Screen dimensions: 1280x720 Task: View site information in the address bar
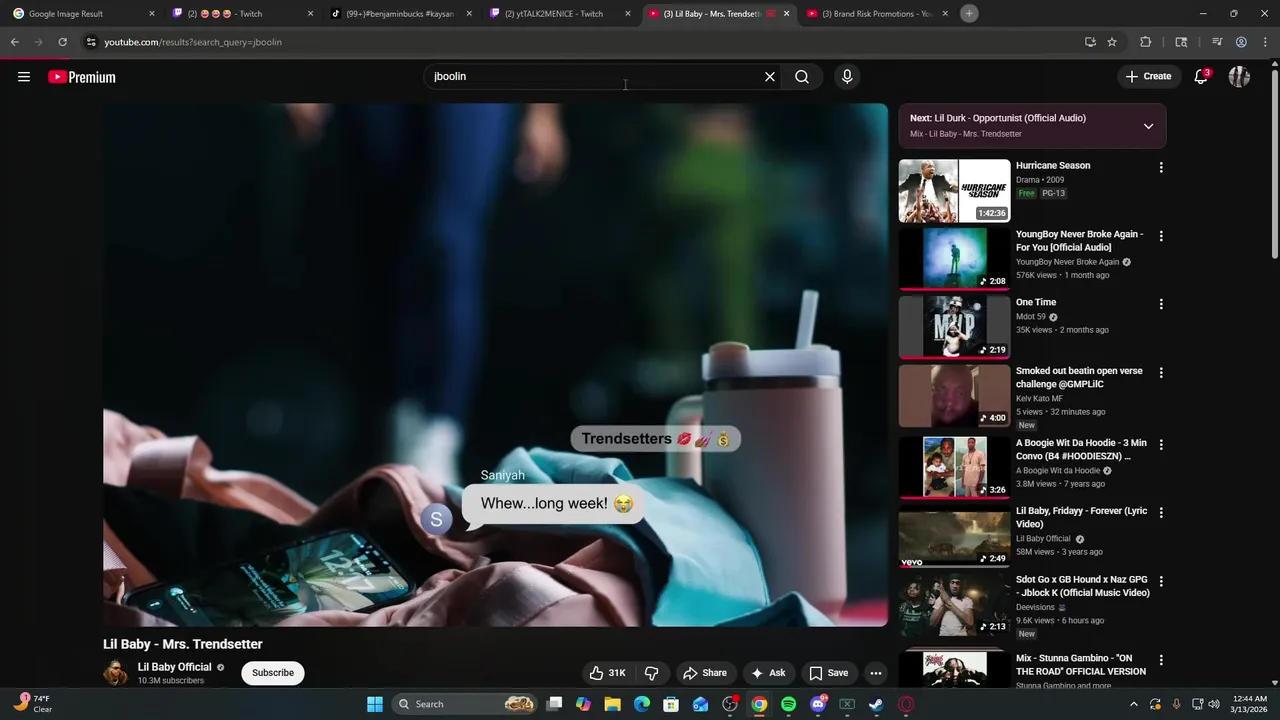[91, 42]
